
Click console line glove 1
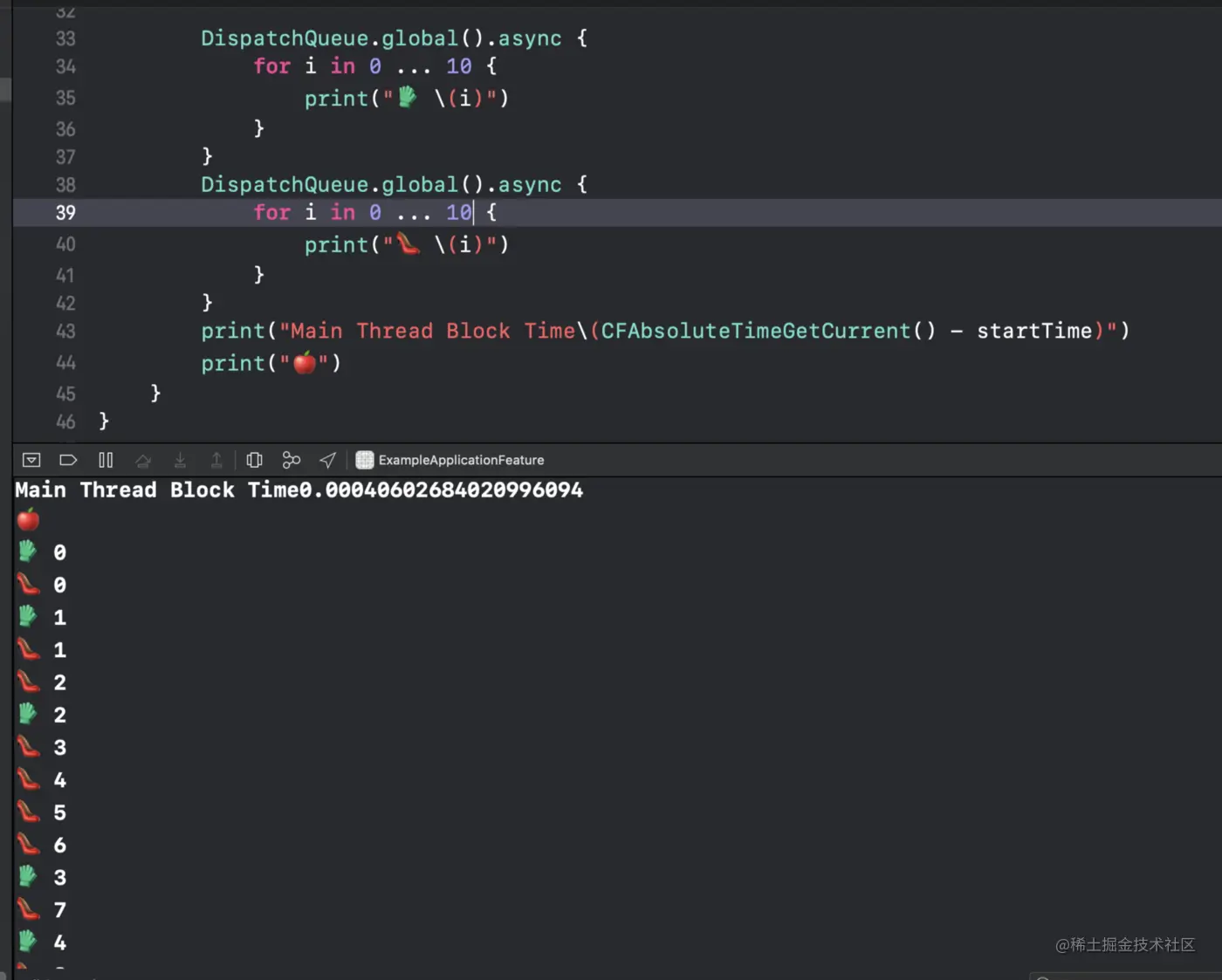click(x=42, y=617)
